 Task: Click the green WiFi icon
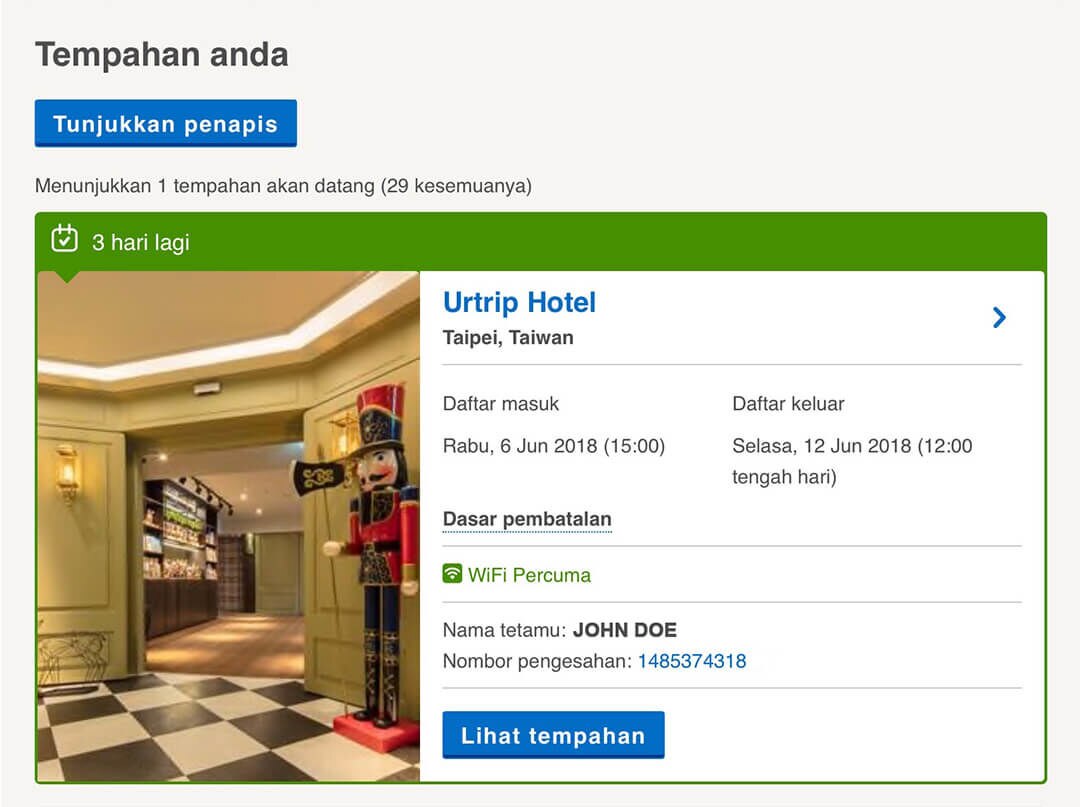(x=453, y=574)
